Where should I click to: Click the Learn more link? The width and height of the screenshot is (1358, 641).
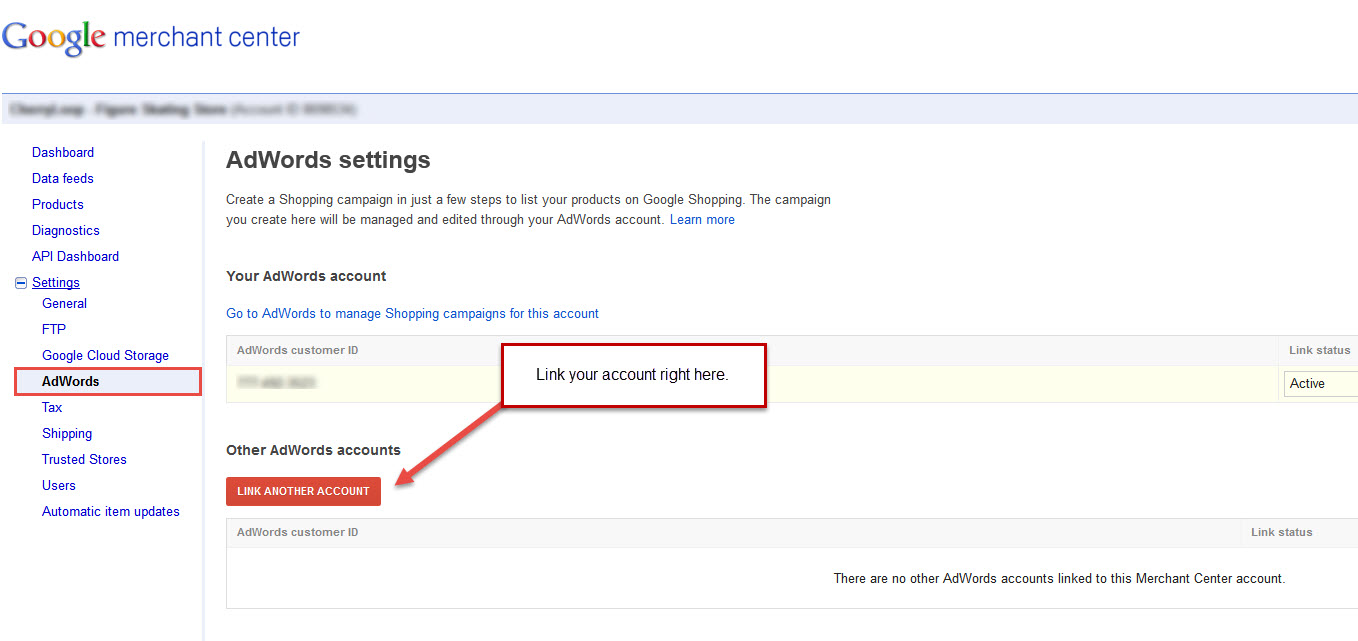[x=702, y=220]
